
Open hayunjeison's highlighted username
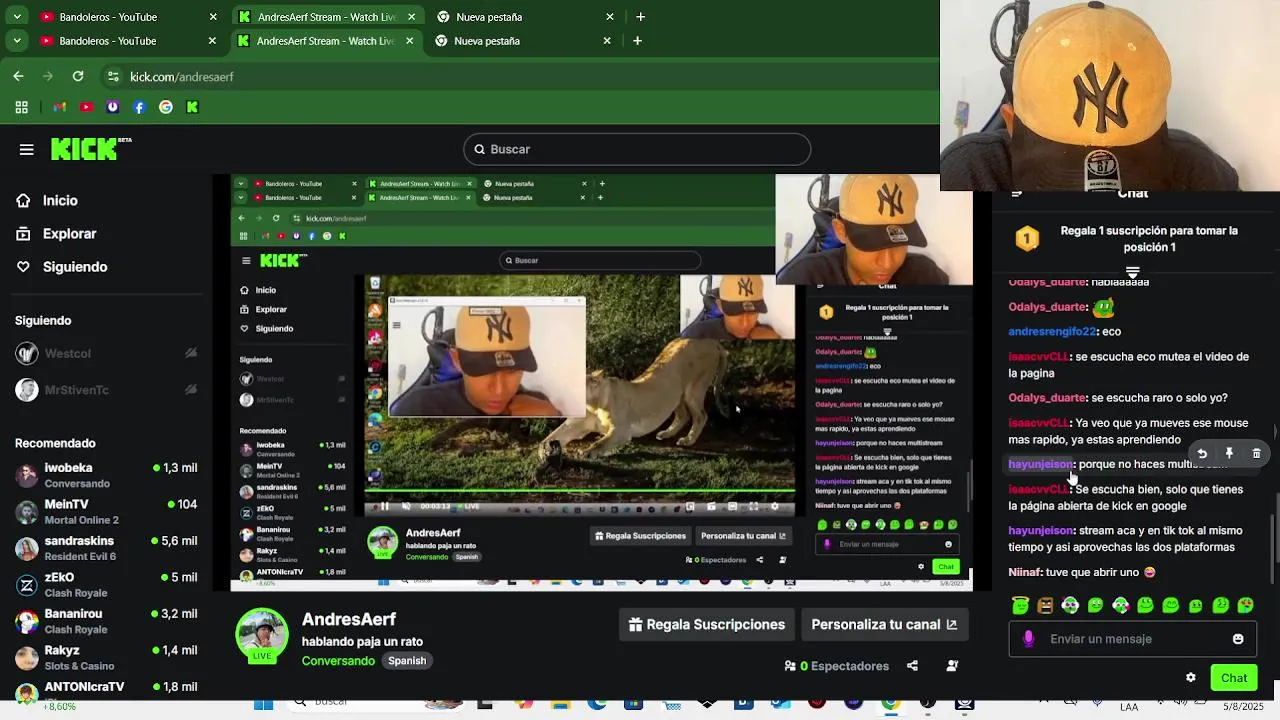(1040, 464)
